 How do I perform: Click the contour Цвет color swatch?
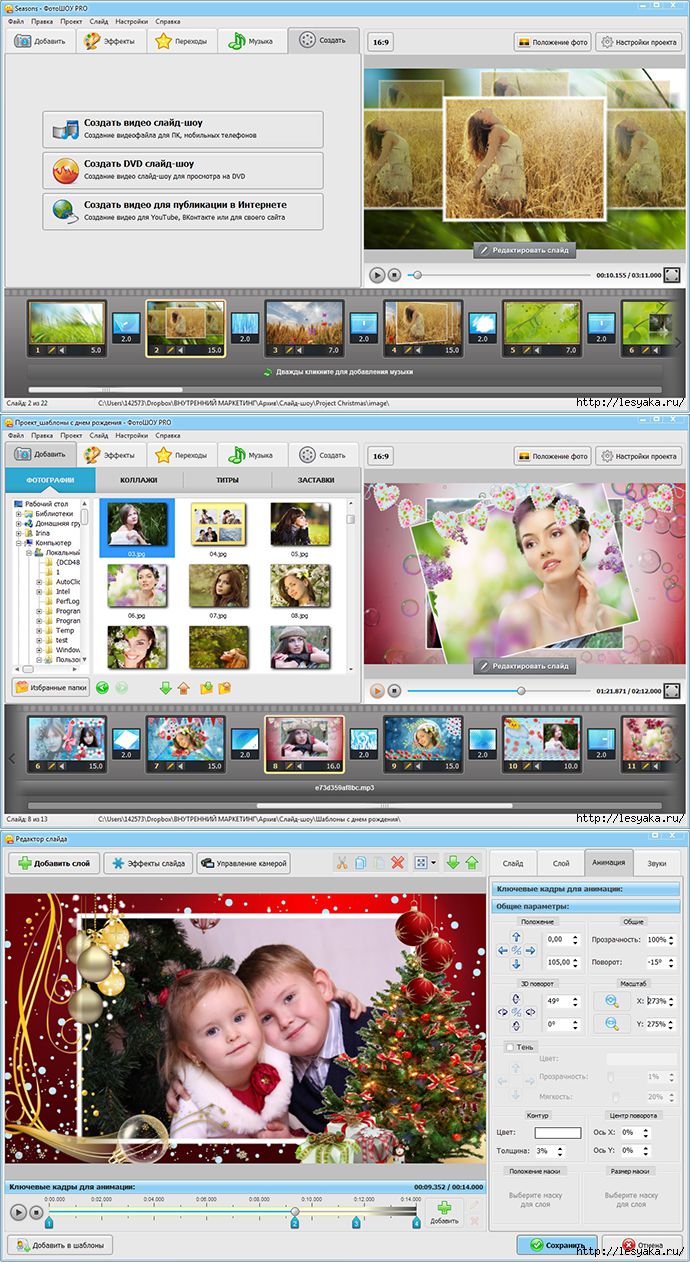(x=557, y=1133)
